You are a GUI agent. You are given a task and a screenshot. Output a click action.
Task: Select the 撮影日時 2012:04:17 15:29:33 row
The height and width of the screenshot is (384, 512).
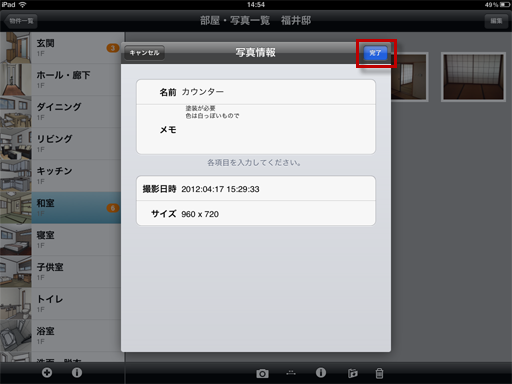tap(256, 189)
